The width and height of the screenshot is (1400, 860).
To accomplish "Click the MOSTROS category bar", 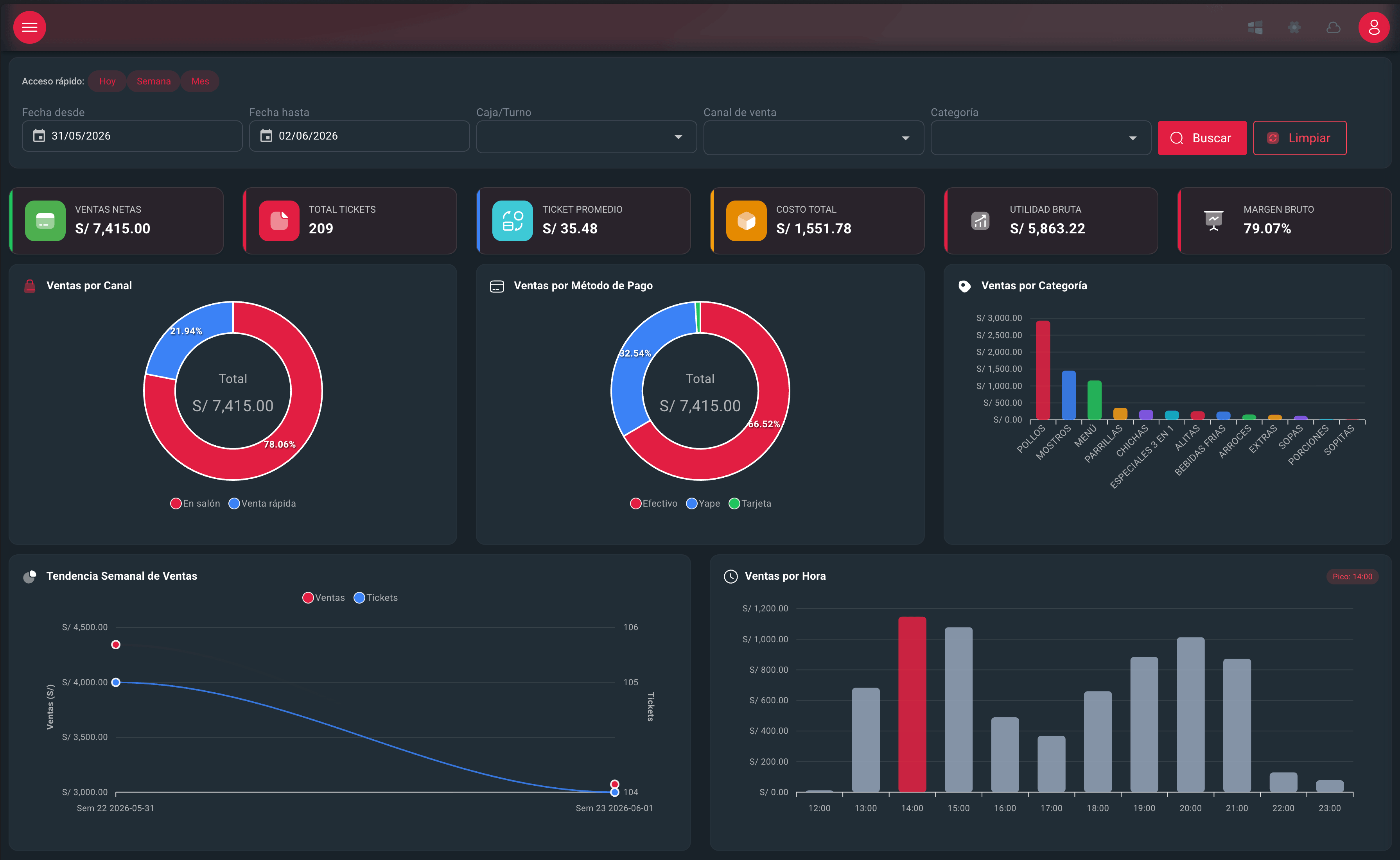I will pyautogui.click(x=1068, y=395).
